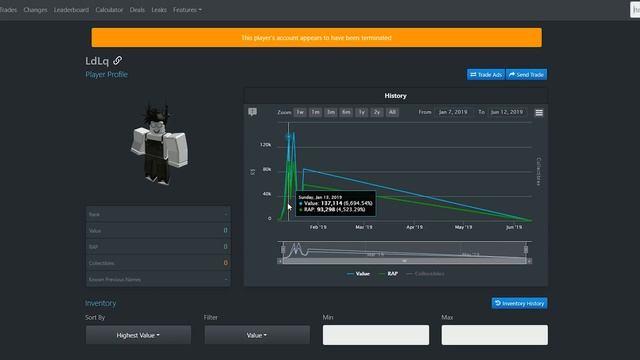Screen dimensions: 640x360
Task: Click the navigator scrollbar thumb
Action: 404,261
